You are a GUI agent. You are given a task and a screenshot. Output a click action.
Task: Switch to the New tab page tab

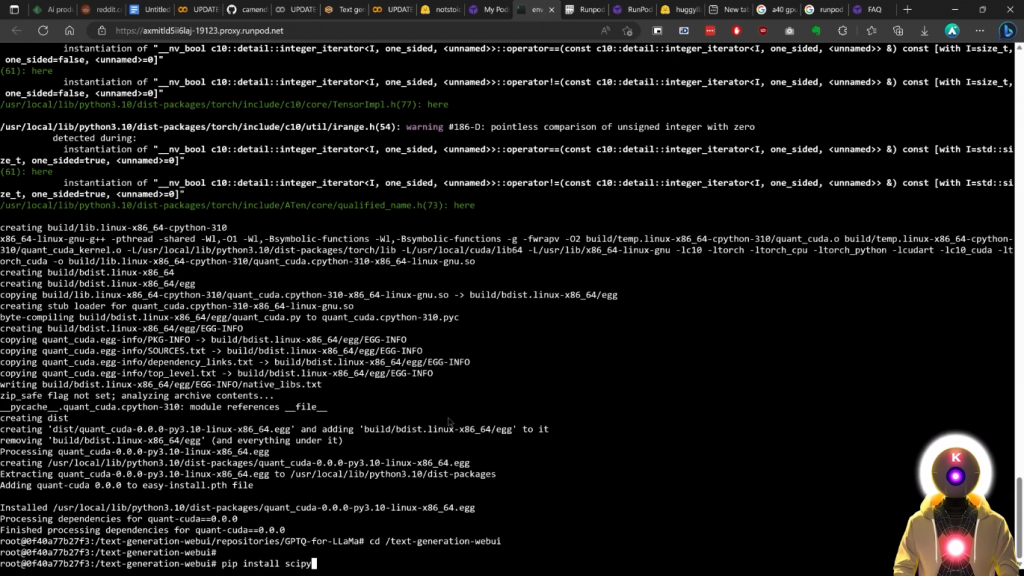[729, 10]
